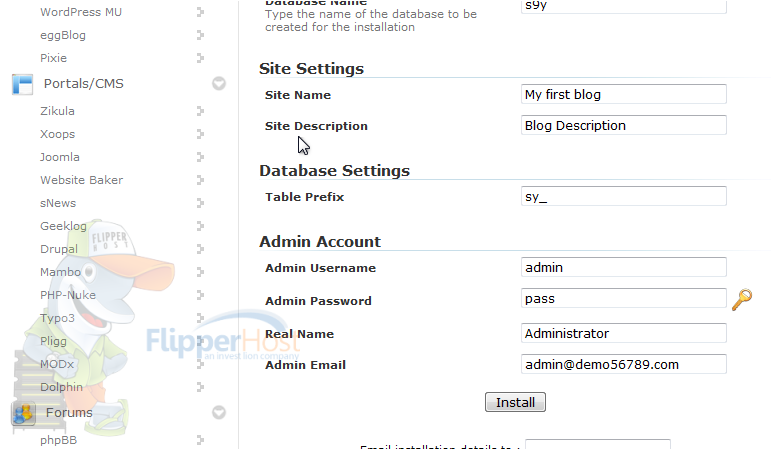Focus the Database Name field

[x=624, y=6]
